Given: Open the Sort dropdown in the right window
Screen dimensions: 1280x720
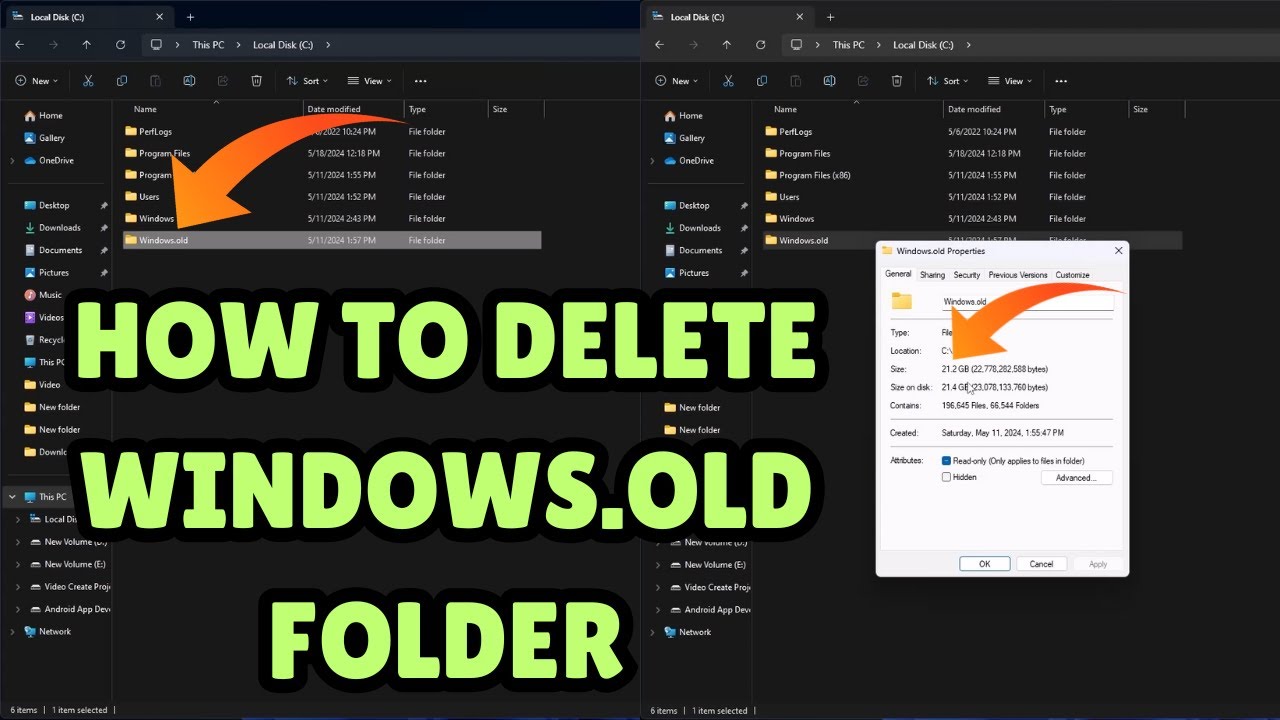Looking at the screenshot, I should pos(948,81).
